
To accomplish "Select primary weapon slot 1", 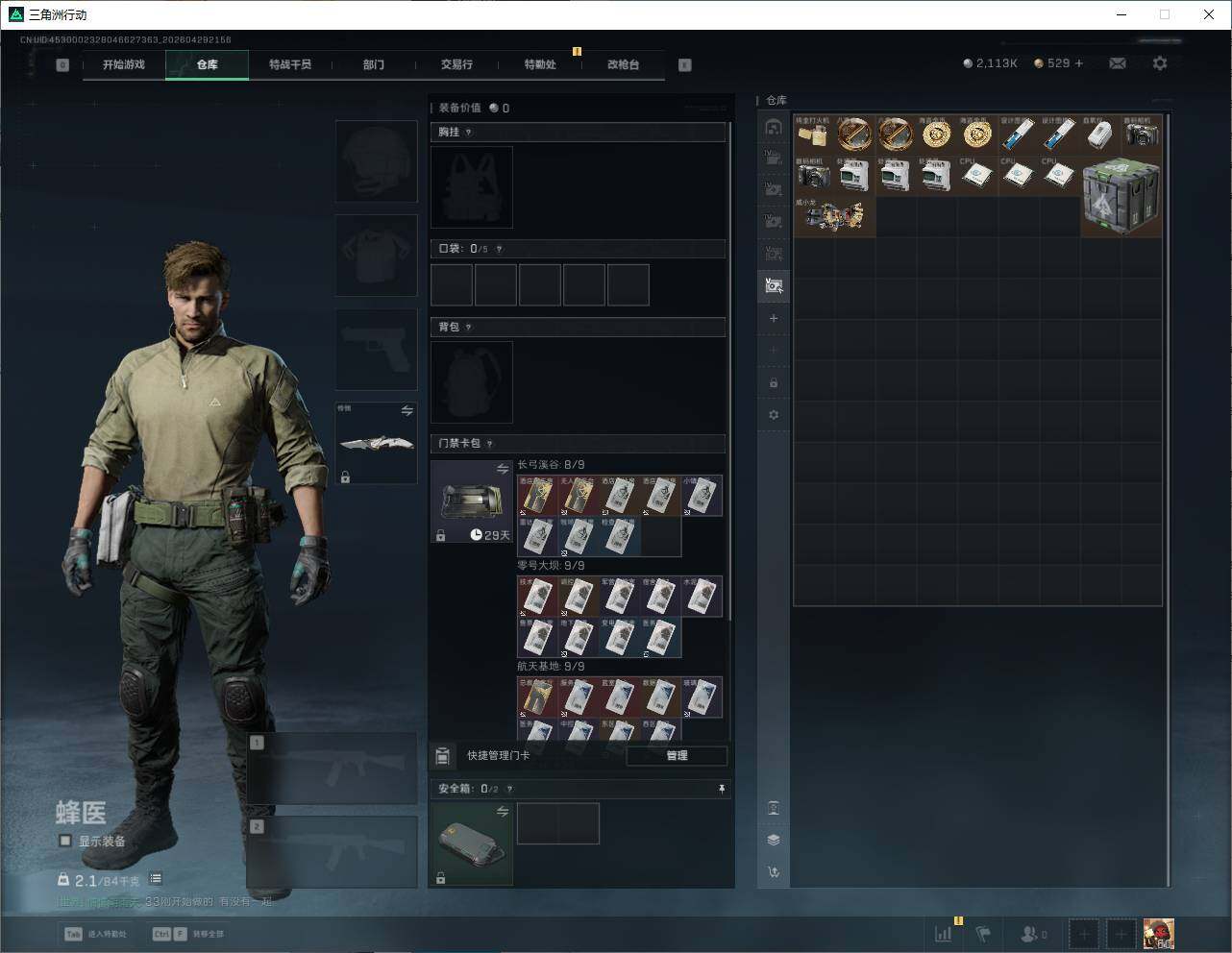I will pyautogui.click(x=332, y=769).
